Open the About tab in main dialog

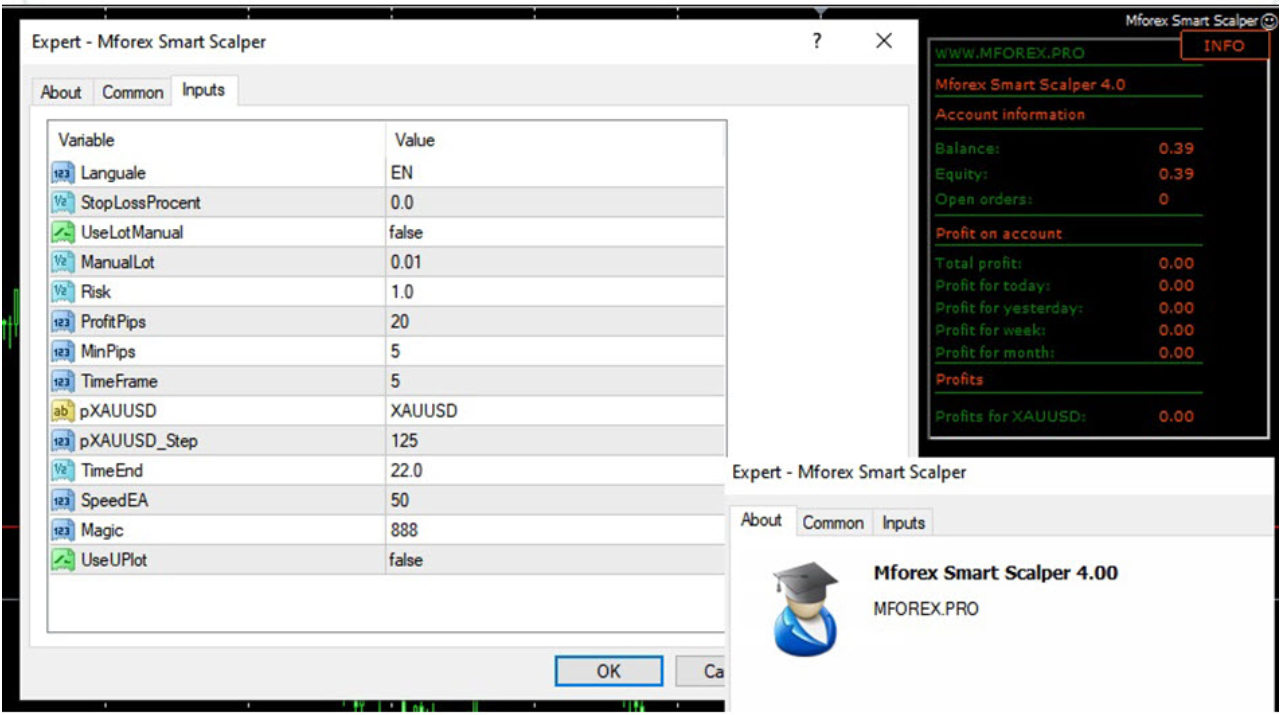61,92
